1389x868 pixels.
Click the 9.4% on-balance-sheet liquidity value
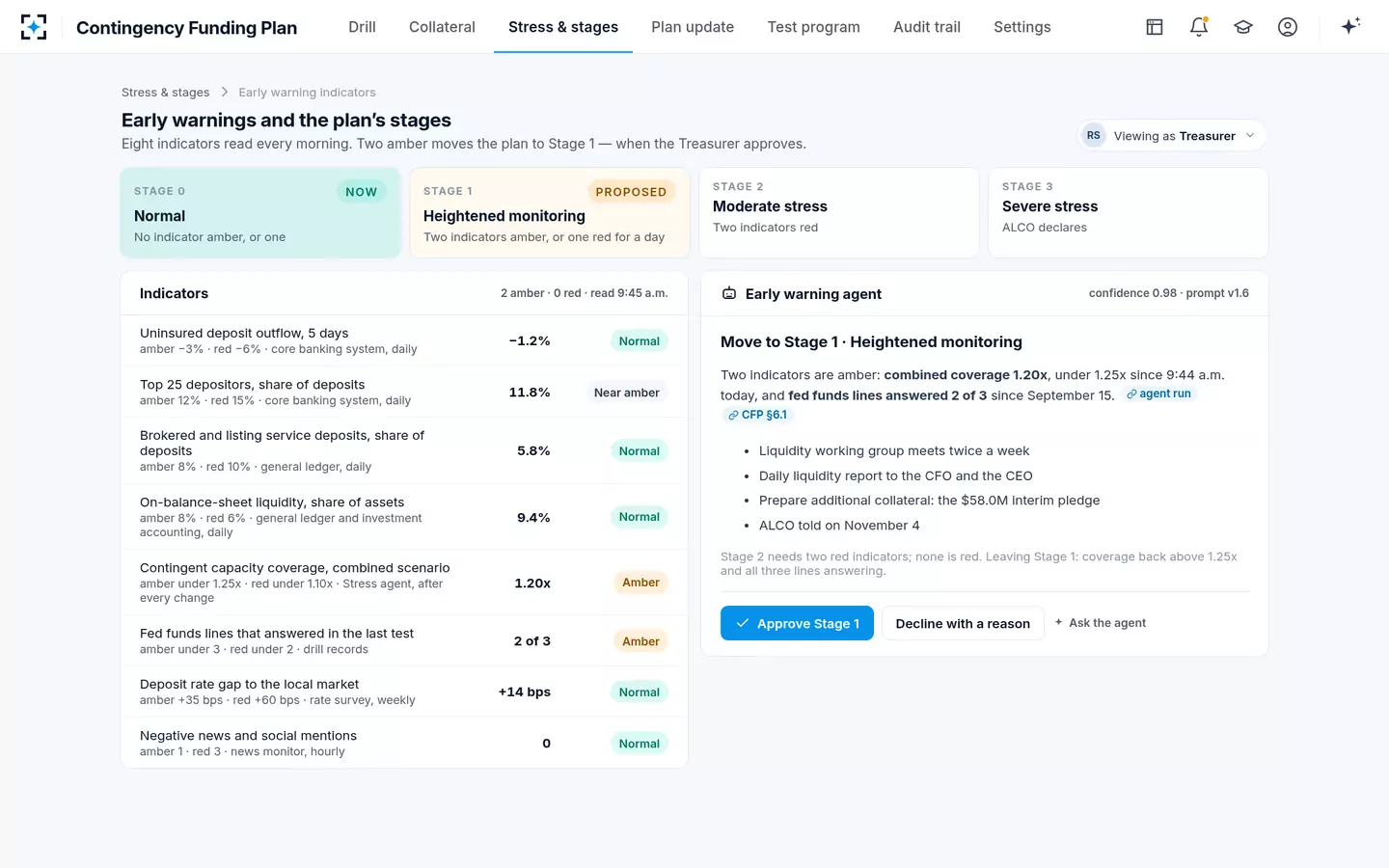pyautogui.click(x=533, y=518)
